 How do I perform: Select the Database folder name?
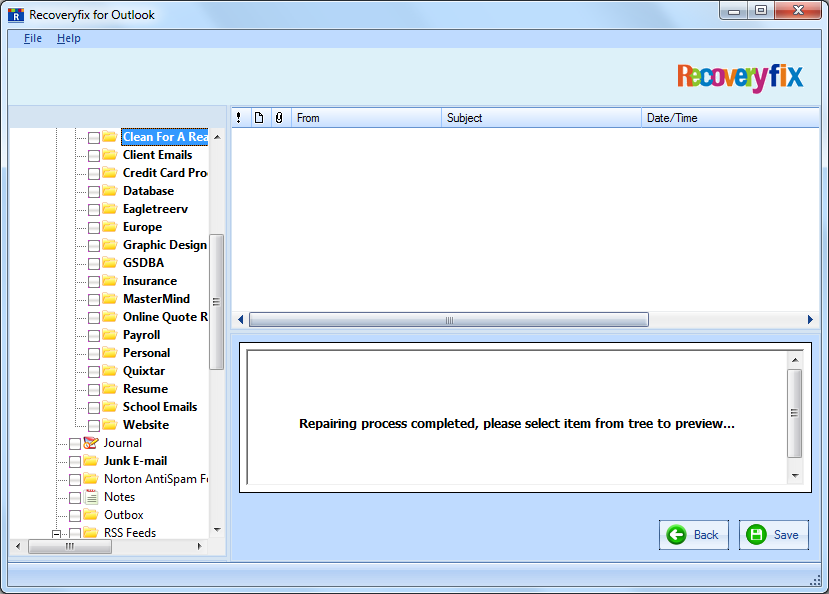point(149,191)
